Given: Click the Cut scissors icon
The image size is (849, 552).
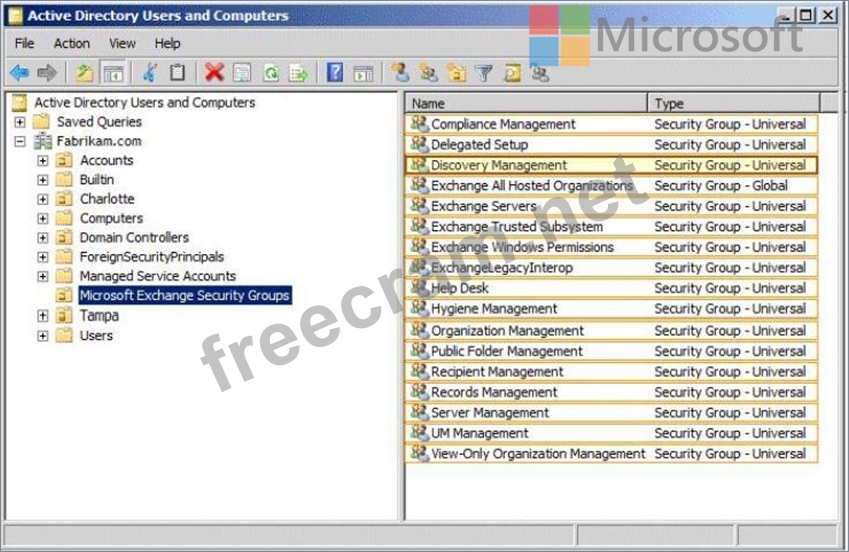Looking at the screenshot, I should tap(149, 73).
